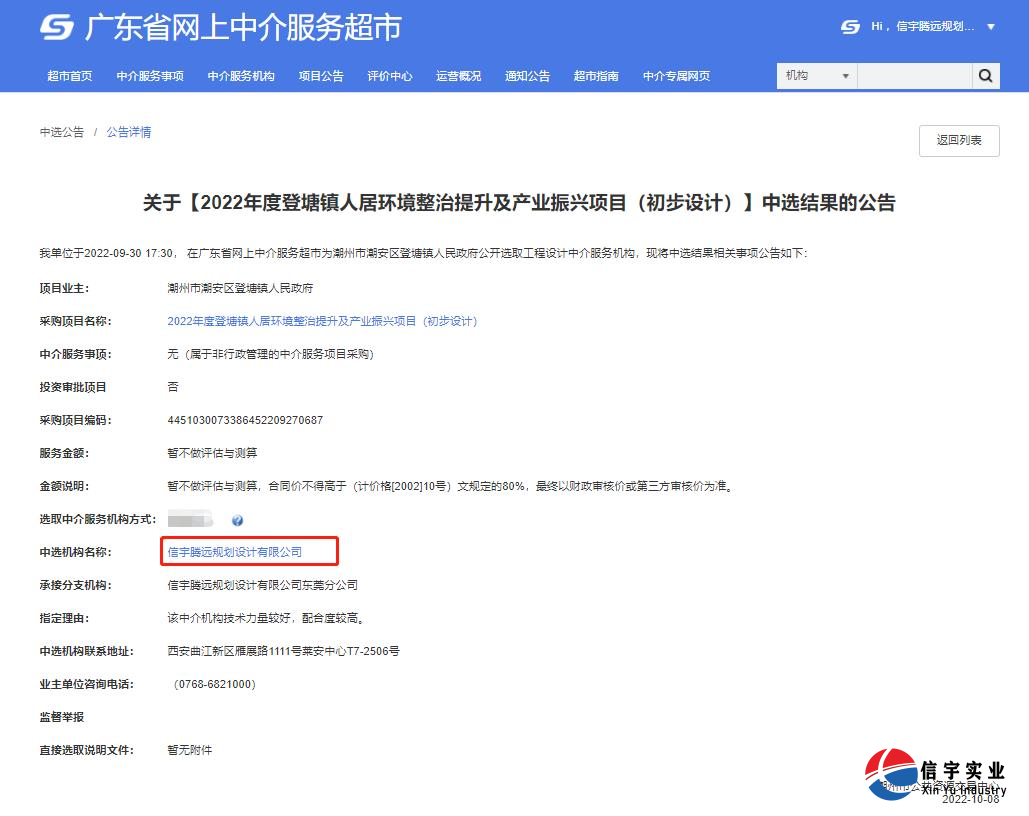Open the 2022年度登塘镇 project link
The width and height of the screenshot is (1029, 816).
322,321
